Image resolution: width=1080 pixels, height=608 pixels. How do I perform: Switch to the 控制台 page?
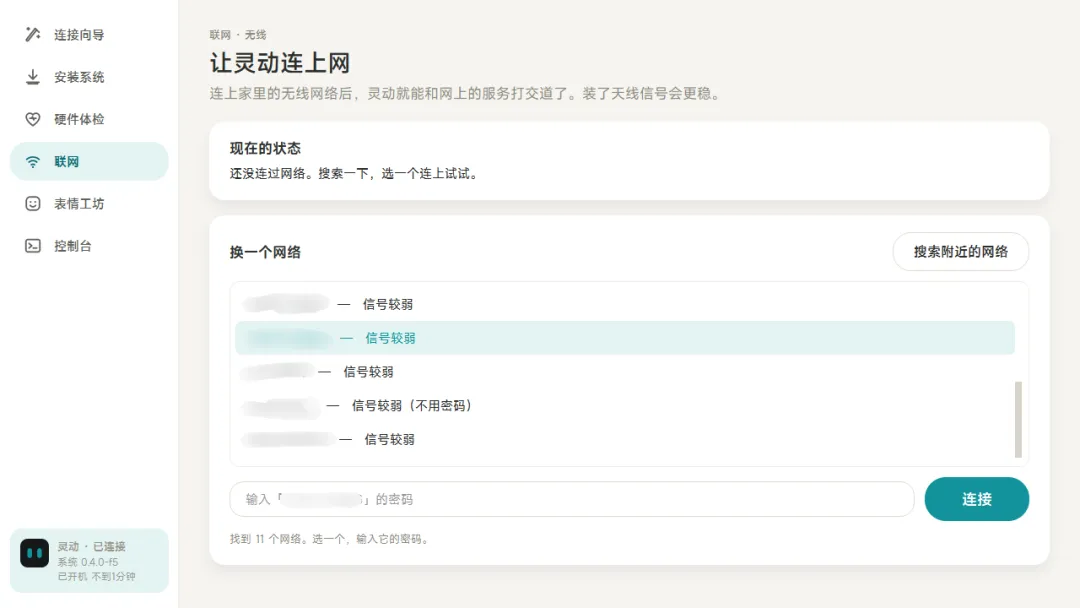click(90, 246)
